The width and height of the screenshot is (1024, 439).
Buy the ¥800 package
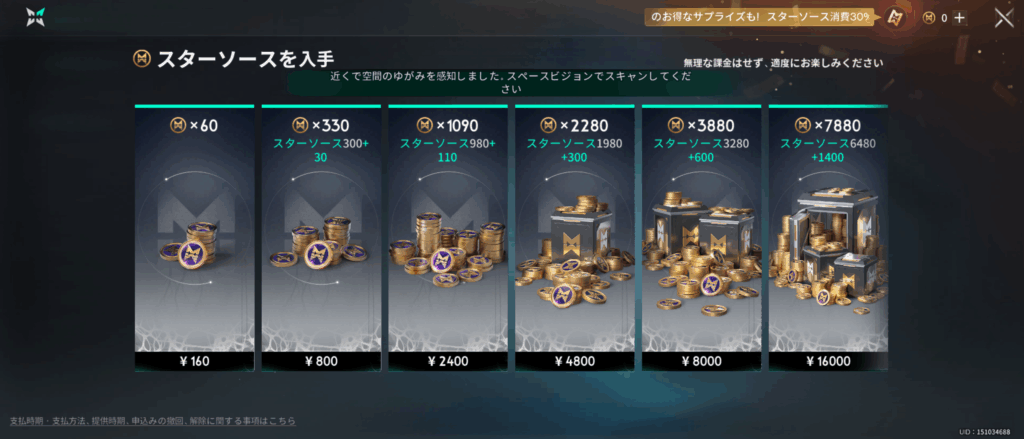click(321, 361)
